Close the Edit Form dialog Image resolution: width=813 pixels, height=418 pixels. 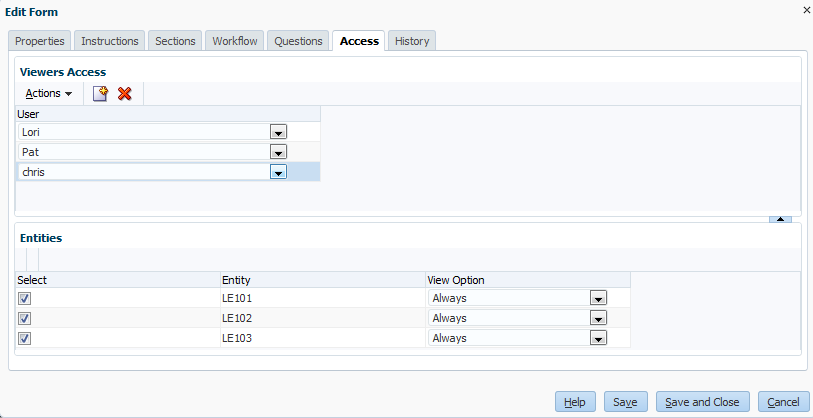point(806,10)
